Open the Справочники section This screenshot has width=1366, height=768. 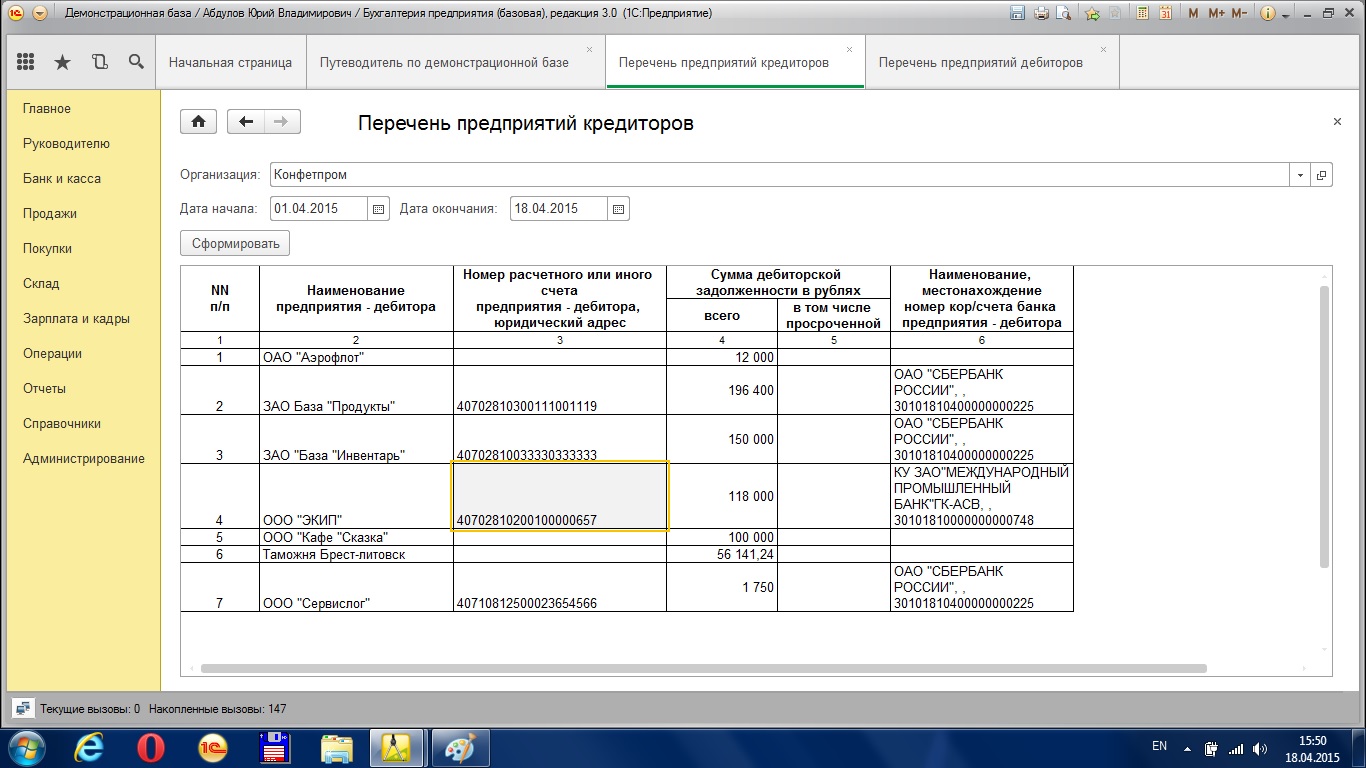[62, 423]
